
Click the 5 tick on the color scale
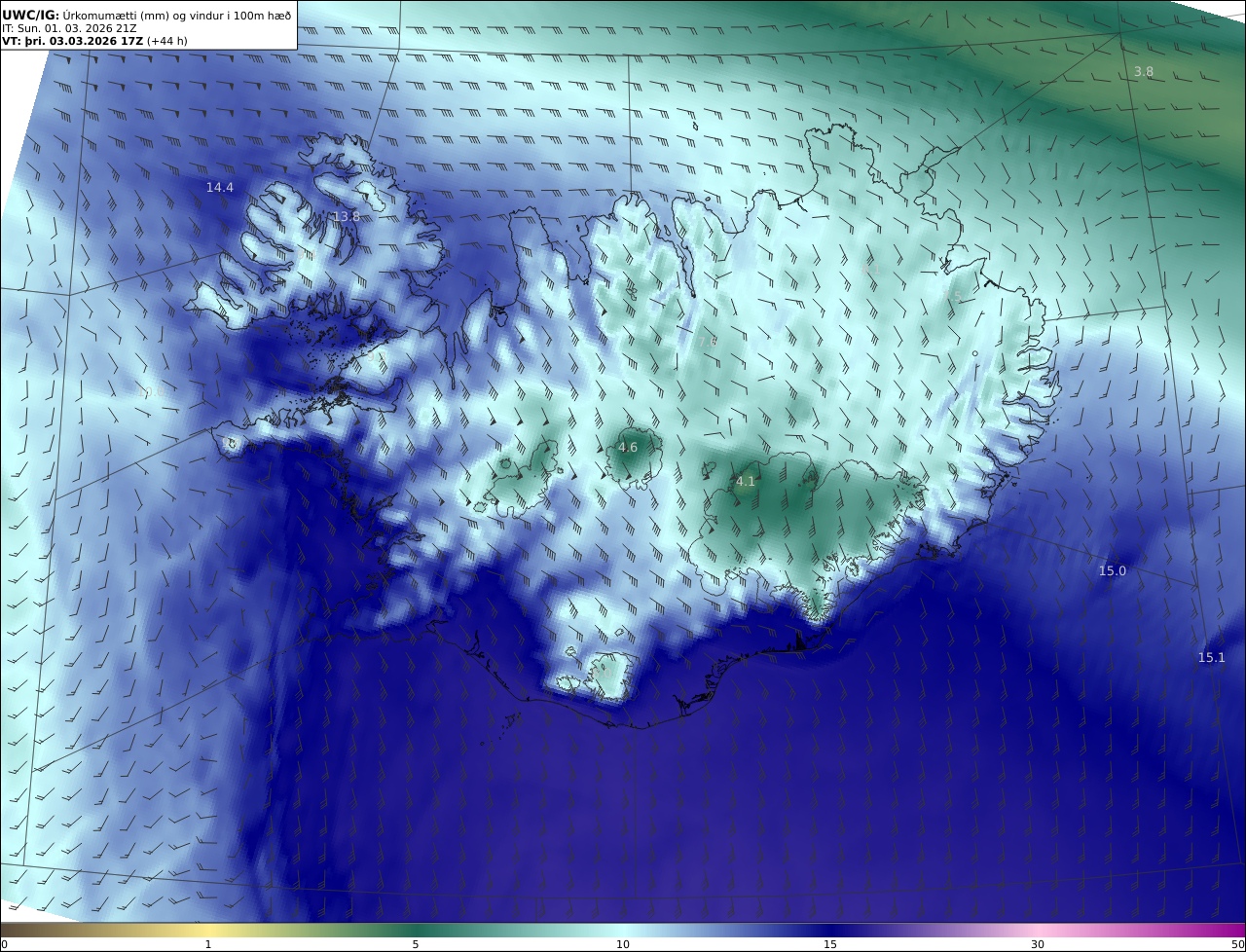tap(416, 944)
